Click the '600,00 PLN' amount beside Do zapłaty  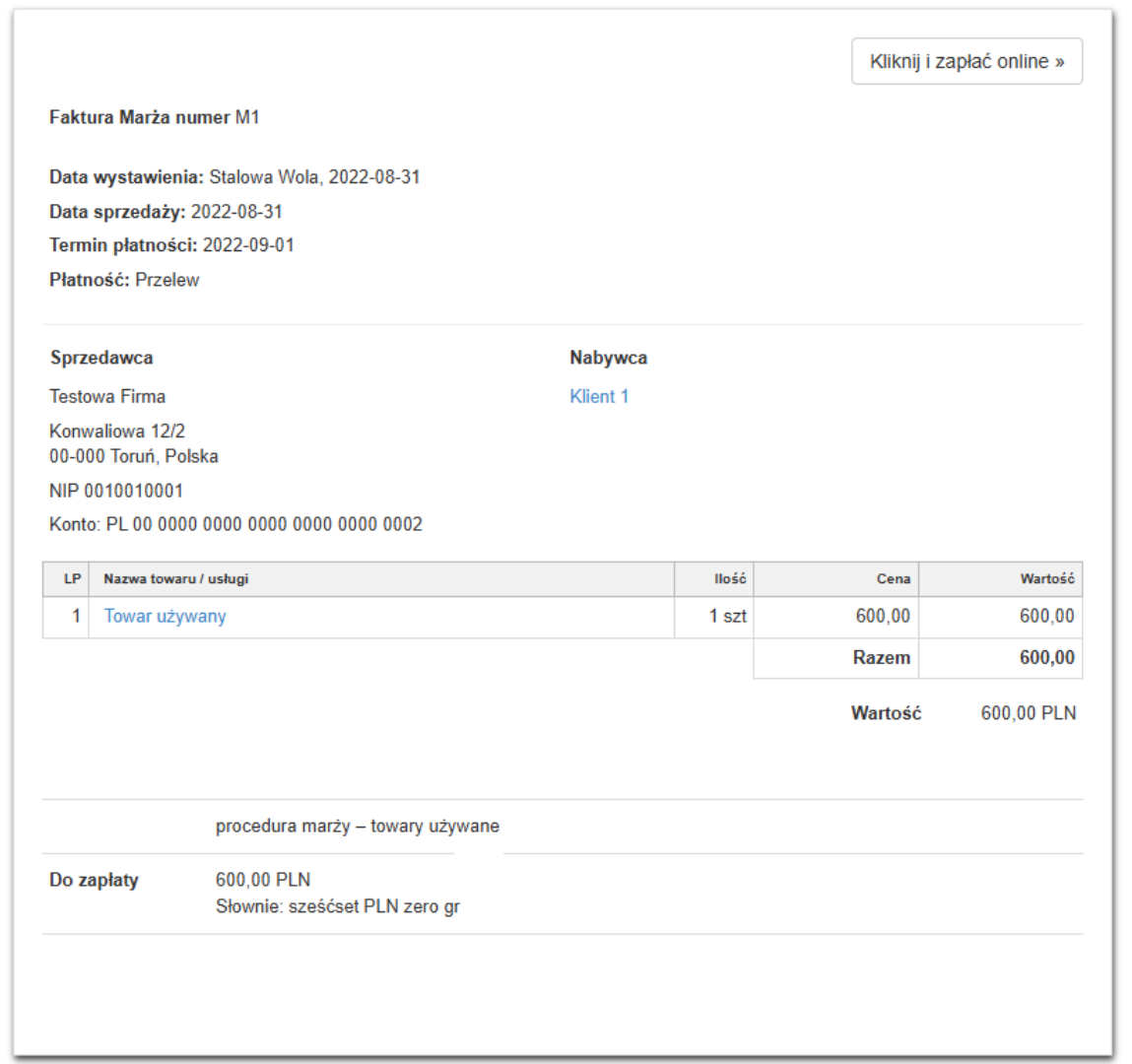(263, 880)
